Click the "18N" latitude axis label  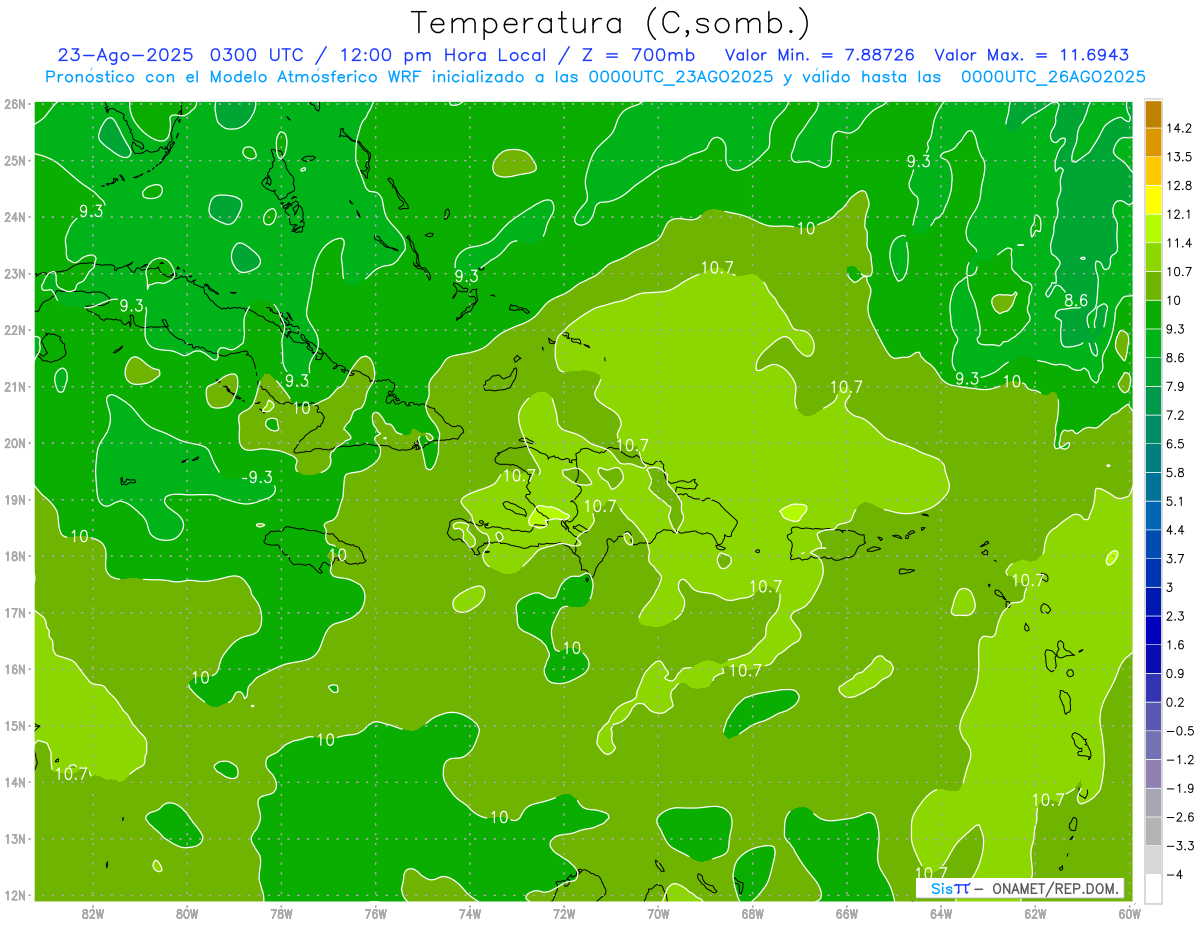tap(14, 556)
